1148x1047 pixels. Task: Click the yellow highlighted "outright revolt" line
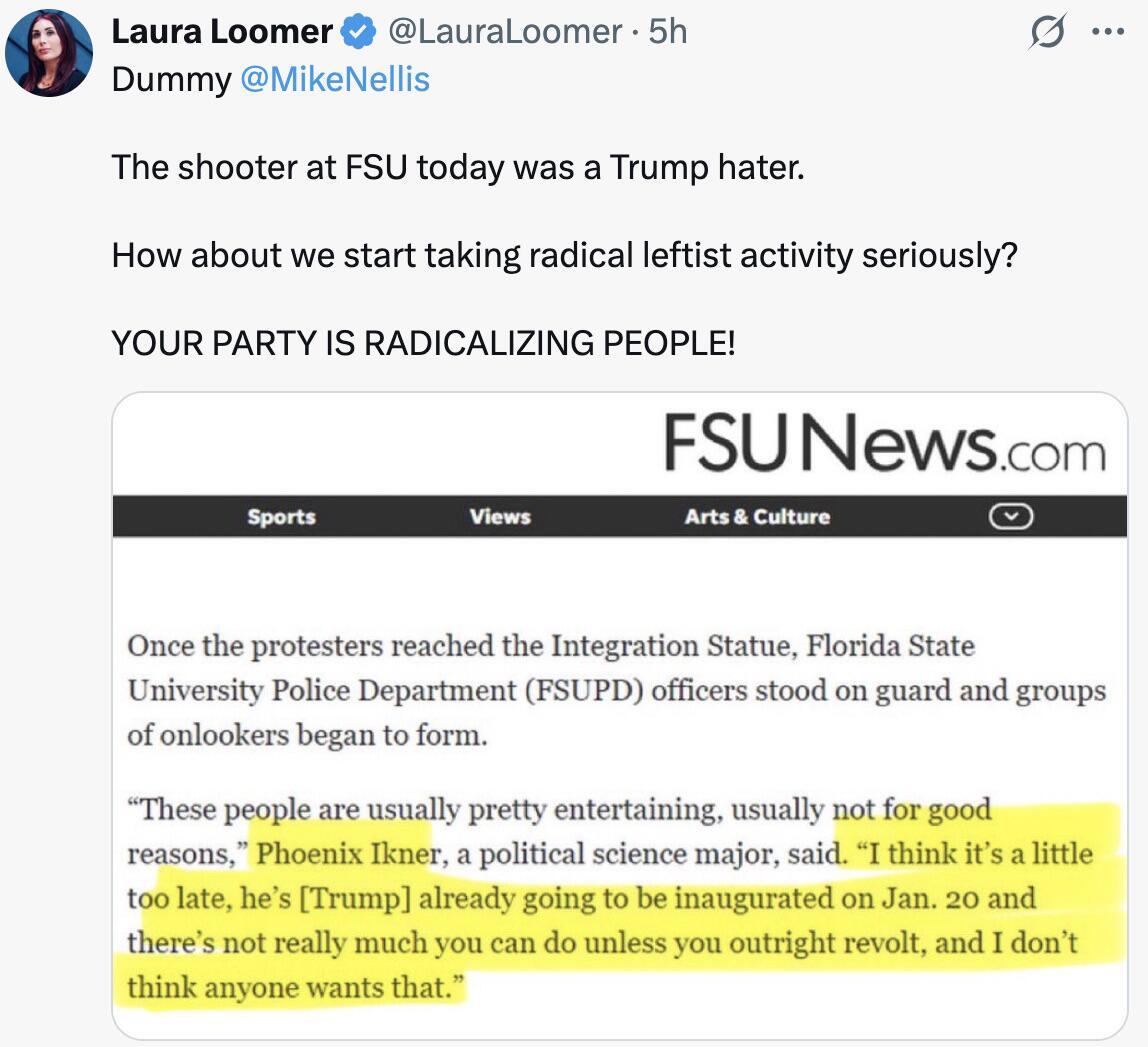point(602,943)
